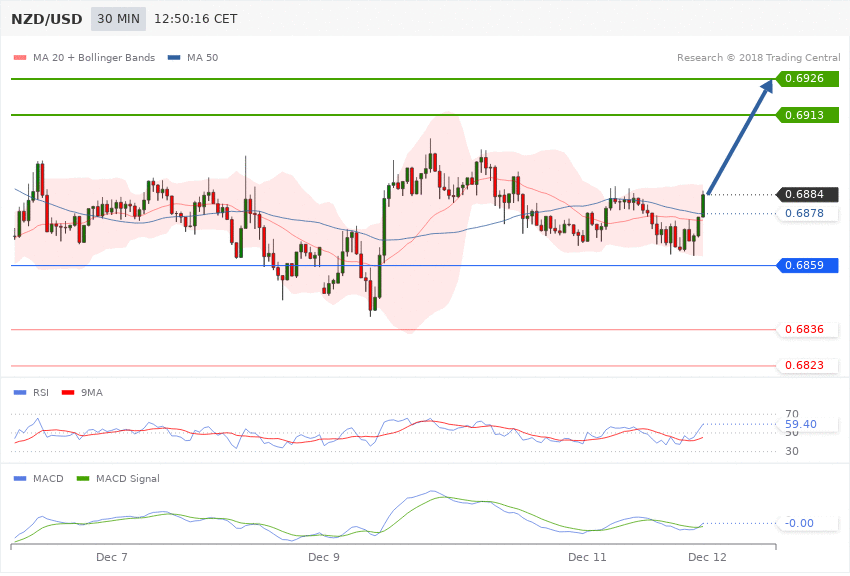Click the 0.6836 support price label

pos(808,329)
